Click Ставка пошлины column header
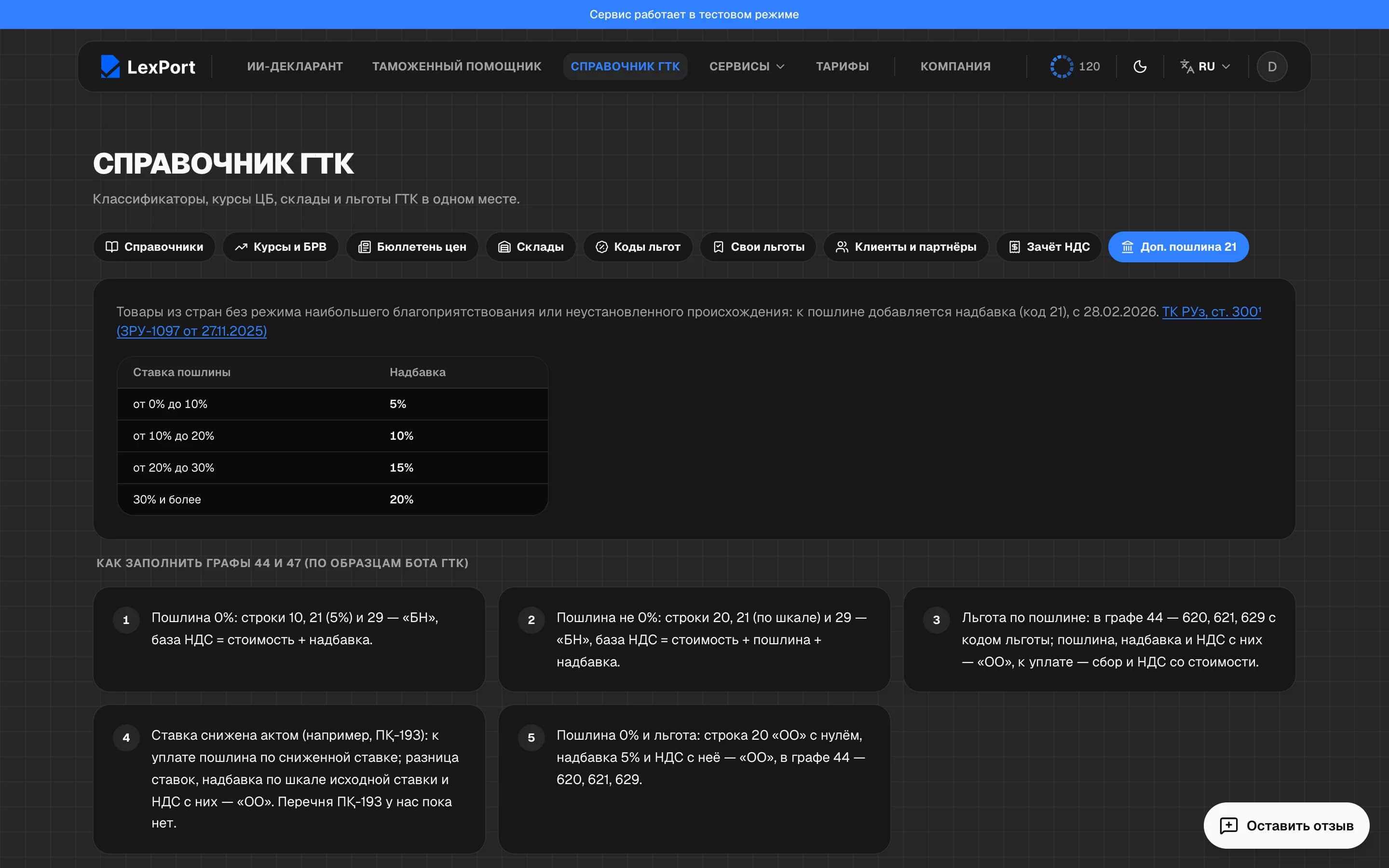 point(181,372)
